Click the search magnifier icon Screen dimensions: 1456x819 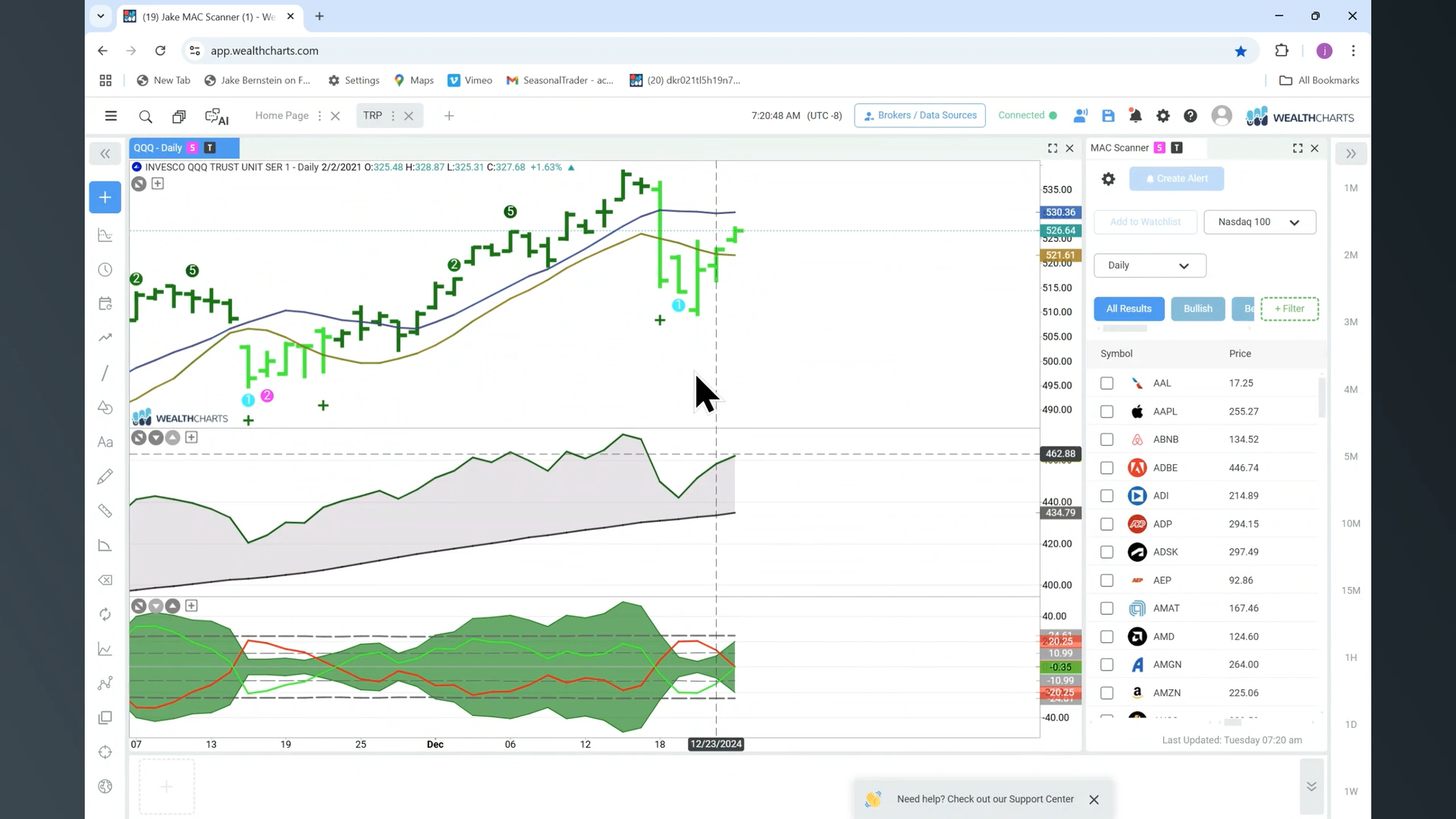(146, 116)
